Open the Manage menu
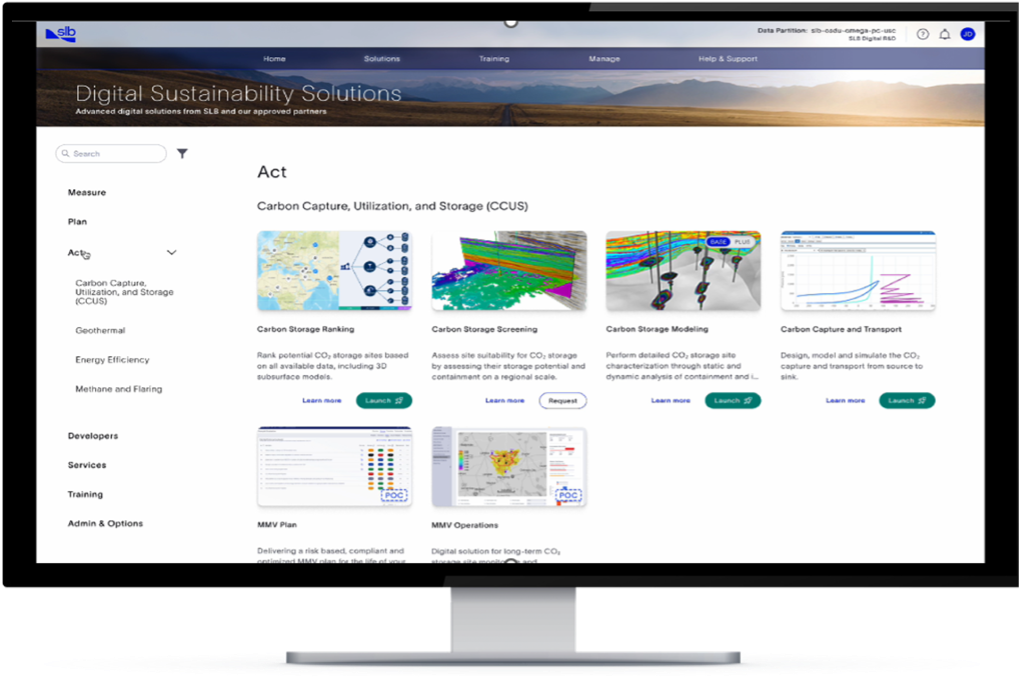This screenshot has height=683, width=1020. pos(604,59)
